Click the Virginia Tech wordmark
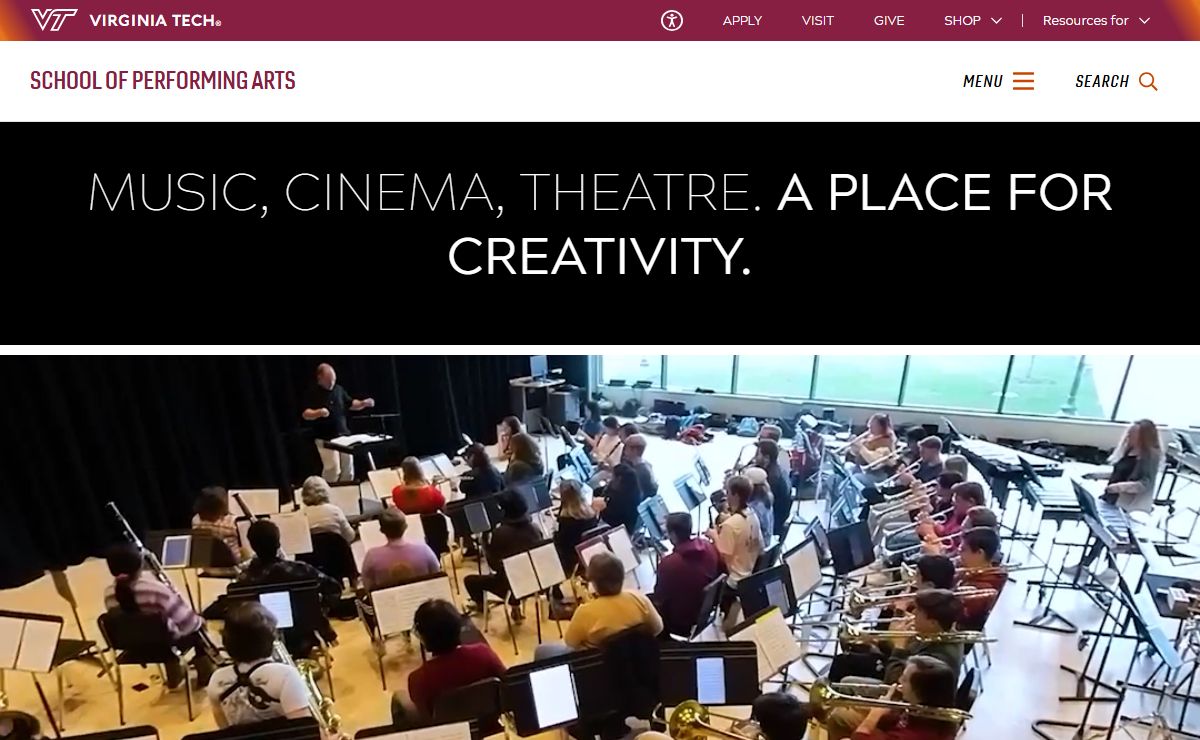 [155, 21]
